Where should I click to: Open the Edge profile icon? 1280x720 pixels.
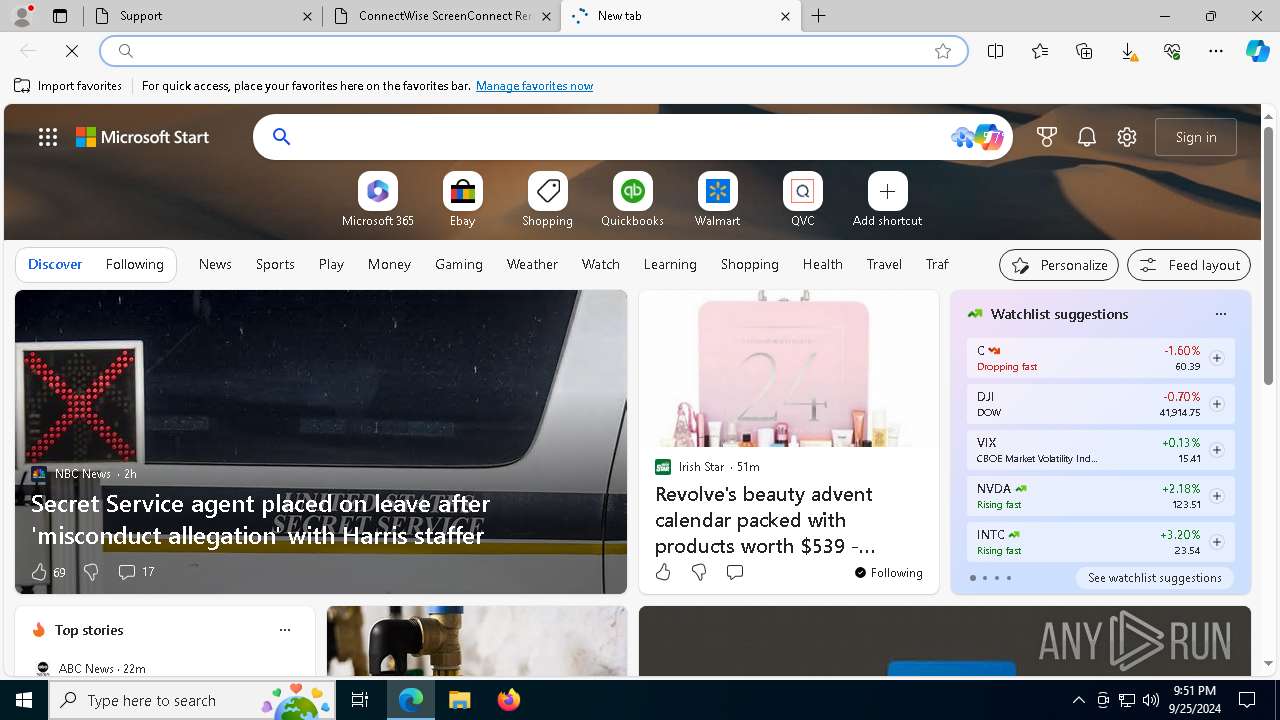click(x=22, y=15)
